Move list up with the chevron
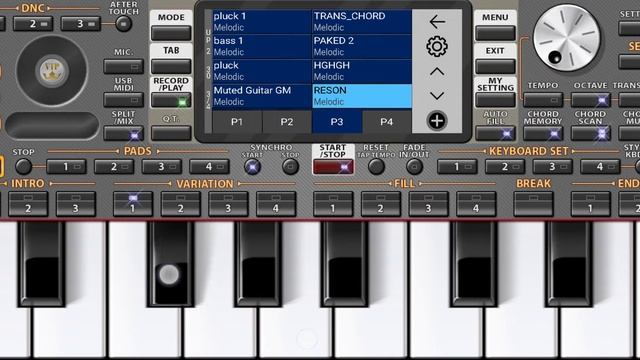The width and height of the screenshot is (640, 360). pyautogui.click(x=437, y=72)
